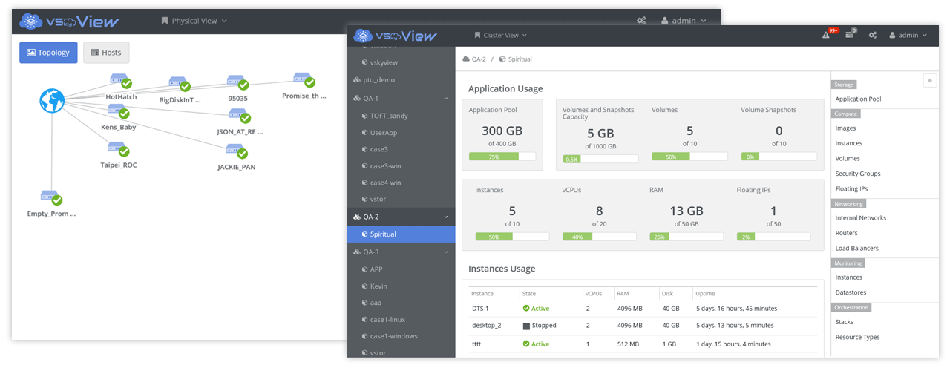
Task: Click uptime '5 days, 16 hours, 45 minutes'
Action: (737, 309)
